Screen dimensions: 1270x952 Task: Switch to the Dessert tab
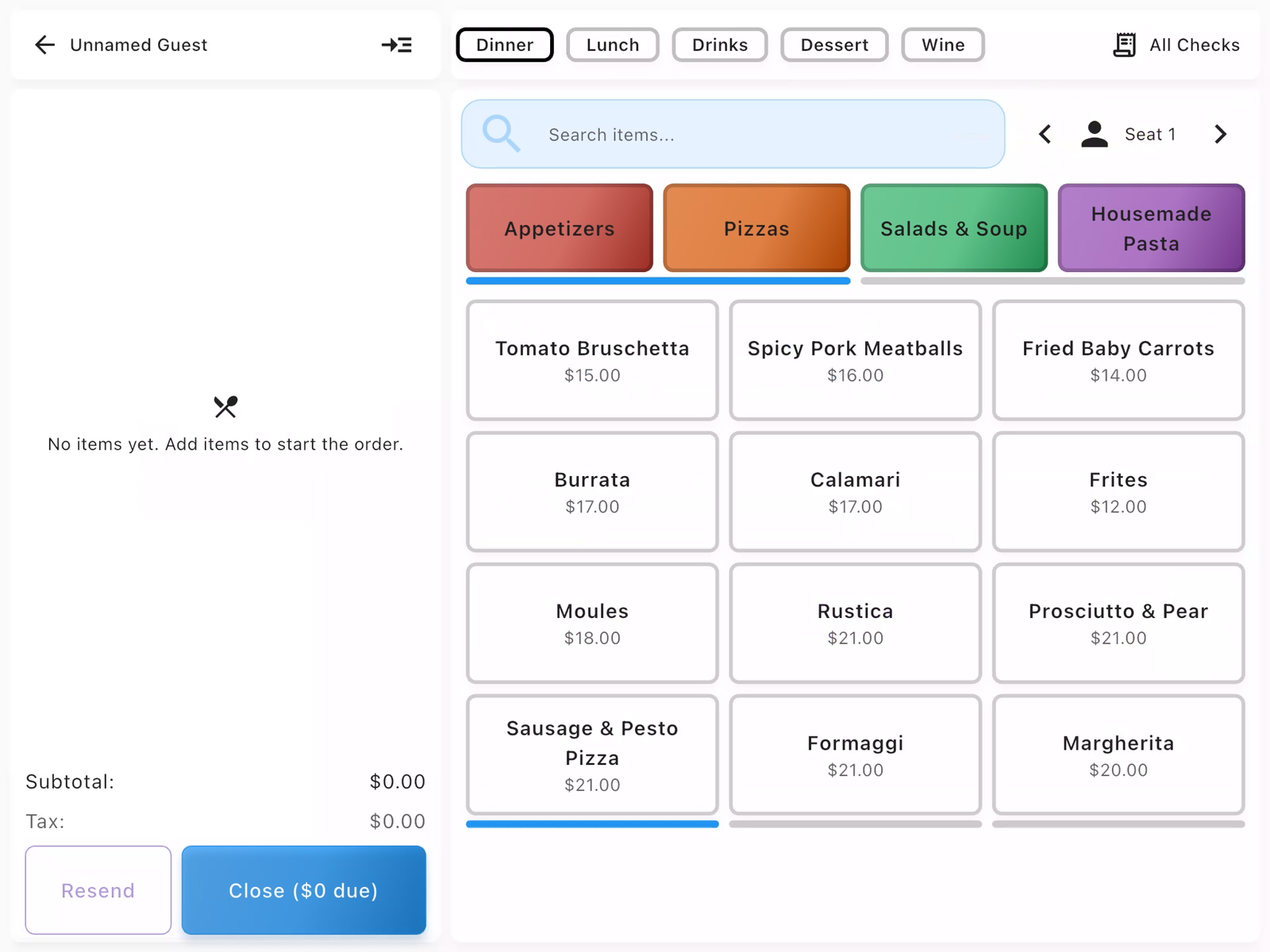point(834,44)
